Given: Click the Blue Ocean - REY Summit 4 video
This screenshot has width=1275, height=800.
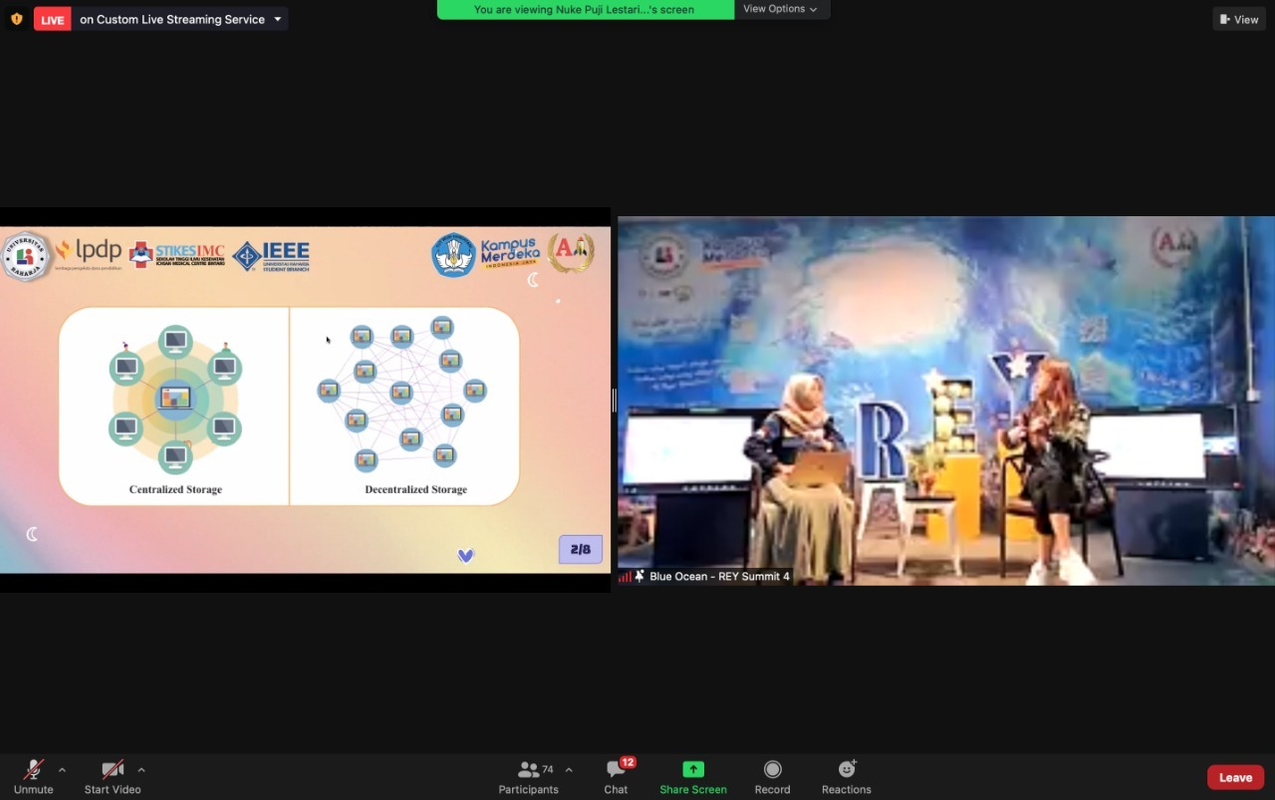Looking at the screenshot, I should [x=946, y=400].
